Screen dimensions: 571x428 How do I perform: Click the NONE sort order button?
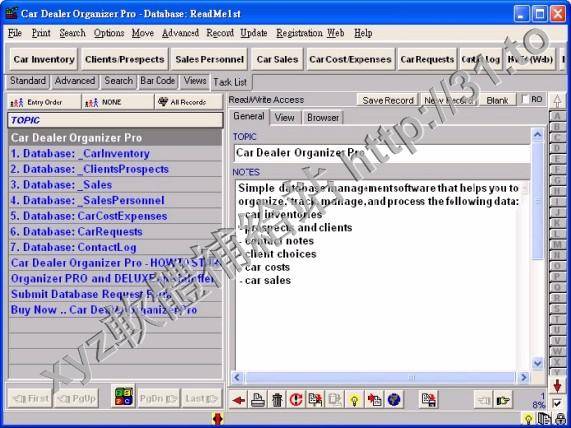(118, 102)
